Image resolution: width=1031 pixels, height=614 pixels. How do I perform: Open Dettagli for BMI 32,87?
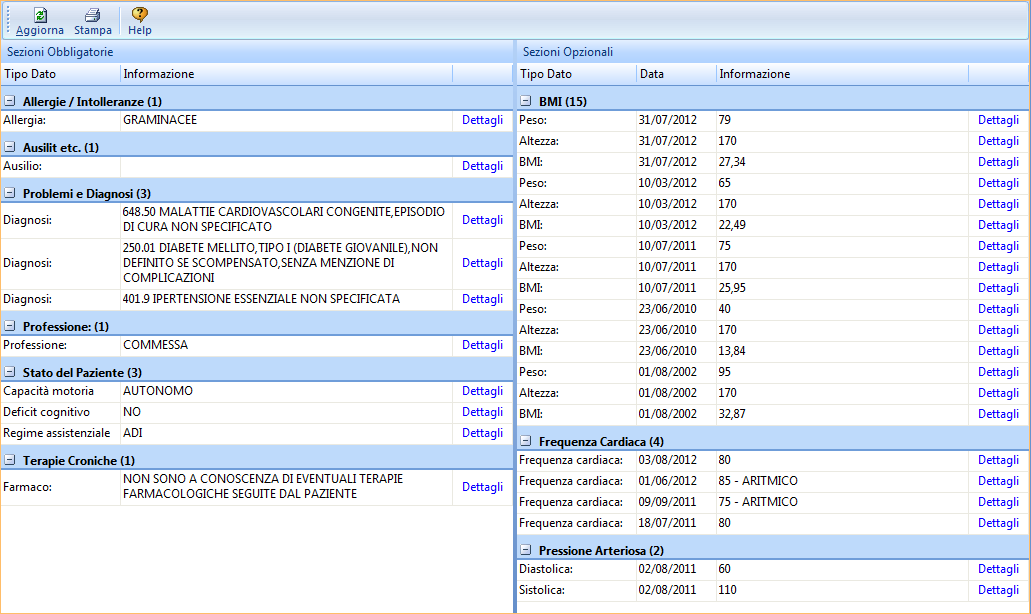[x=998, y=414]
